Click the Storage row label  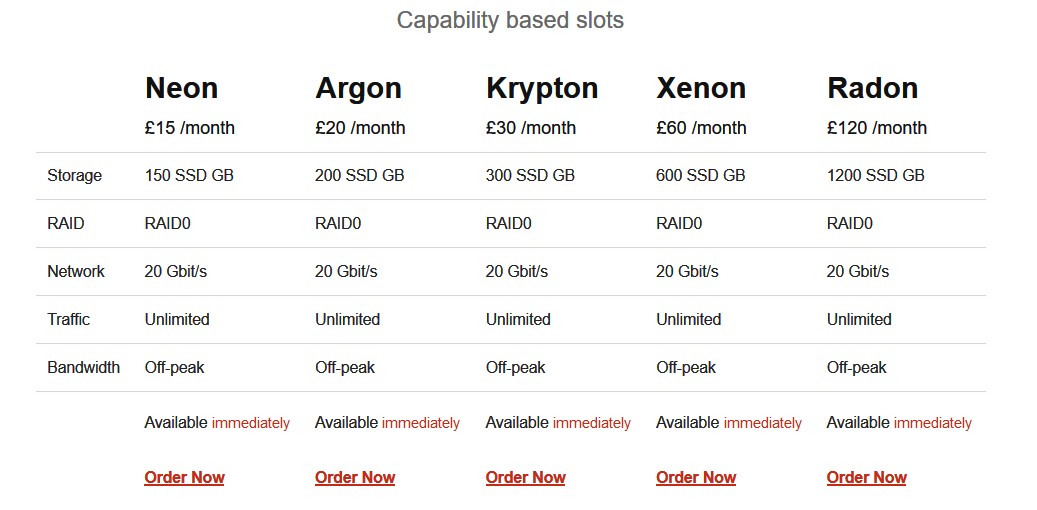click(74, 175)
